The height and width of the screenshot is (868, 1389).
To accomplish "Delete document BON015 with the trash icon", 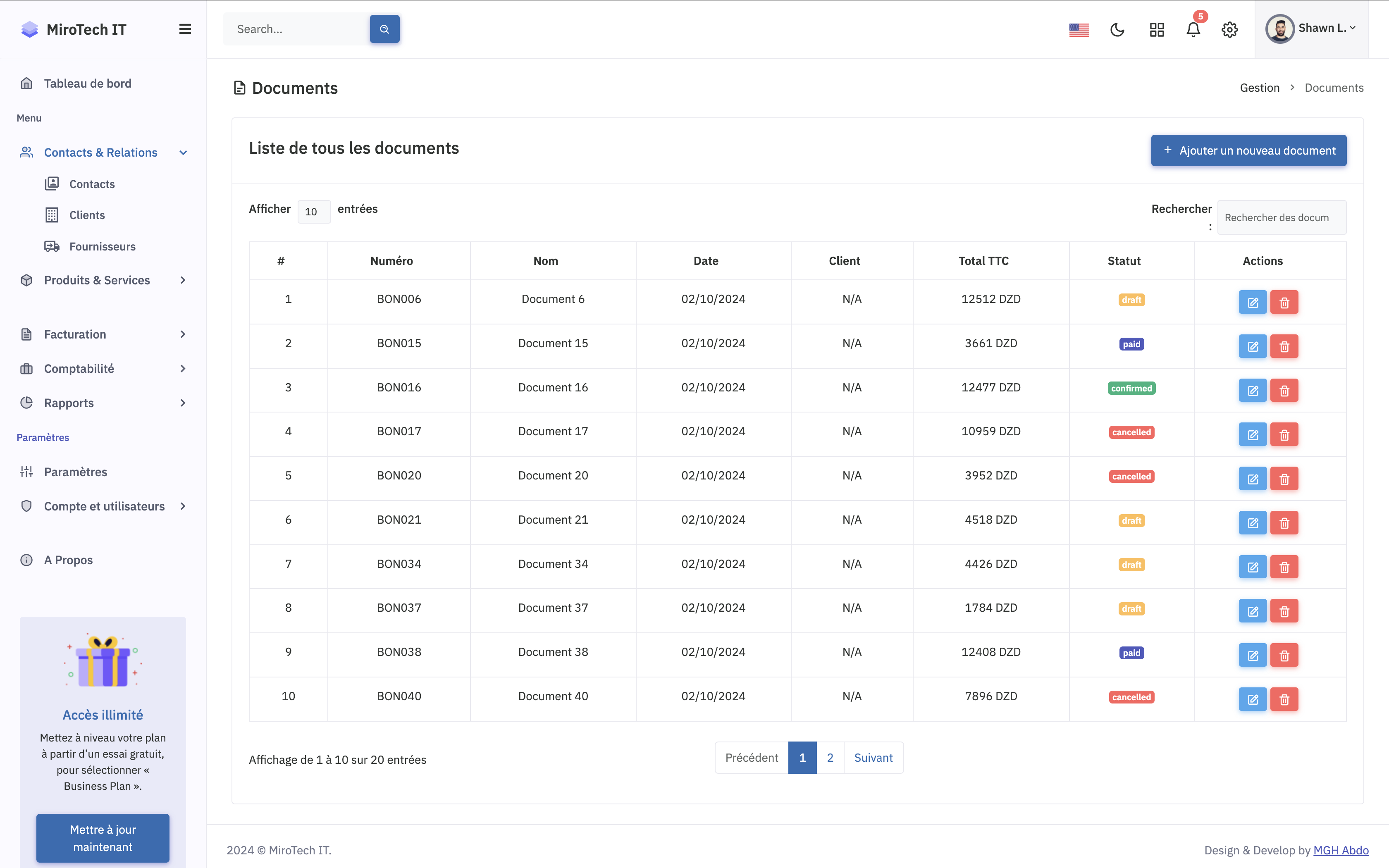I will coord(1284,346).
